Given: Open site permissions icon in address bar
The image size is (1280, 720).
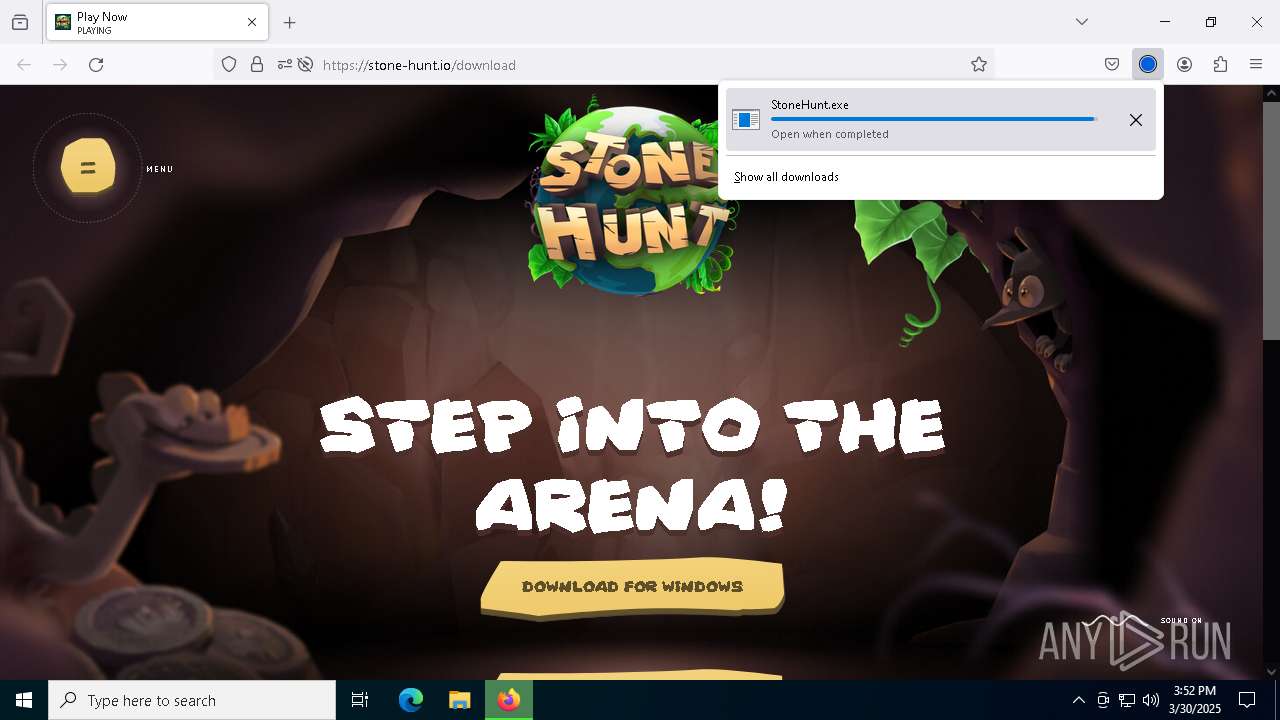Looking at the screenshot, I should 285,65.
